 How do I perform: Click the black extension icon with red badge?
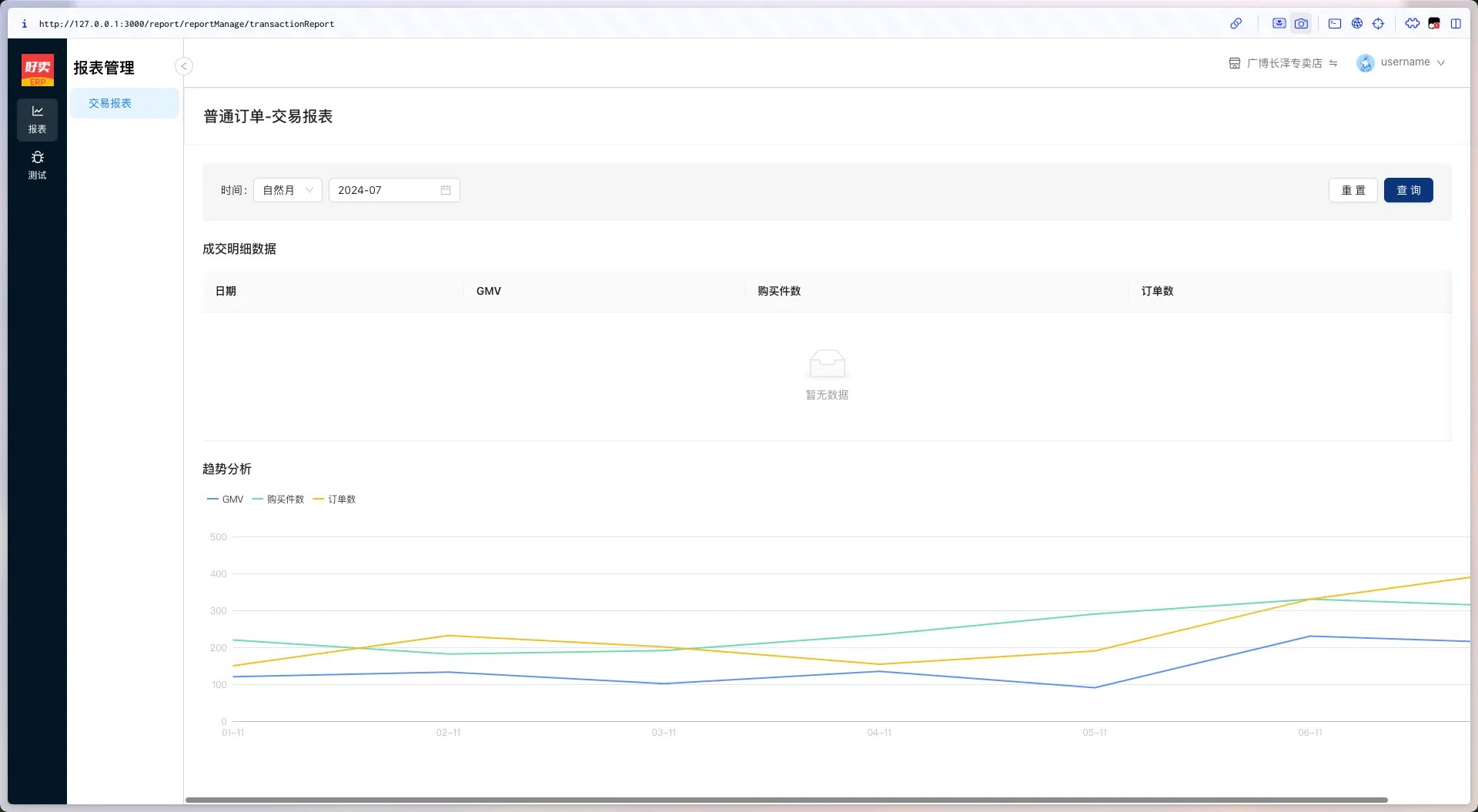[1433, 23]
